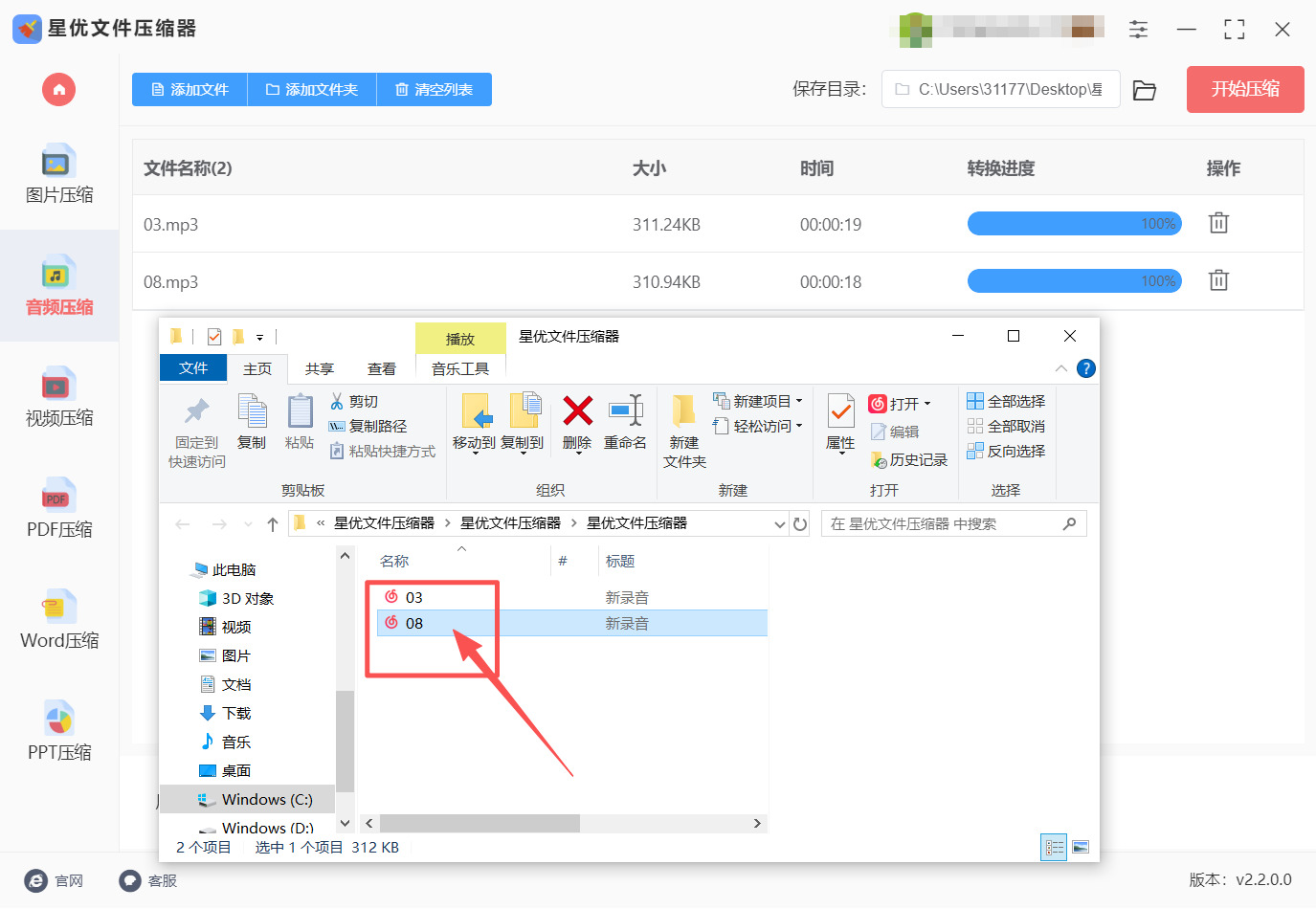Open the 文件 tab in Explorer
This screenshot has height=909, width=1316.
tap(193, 368)
